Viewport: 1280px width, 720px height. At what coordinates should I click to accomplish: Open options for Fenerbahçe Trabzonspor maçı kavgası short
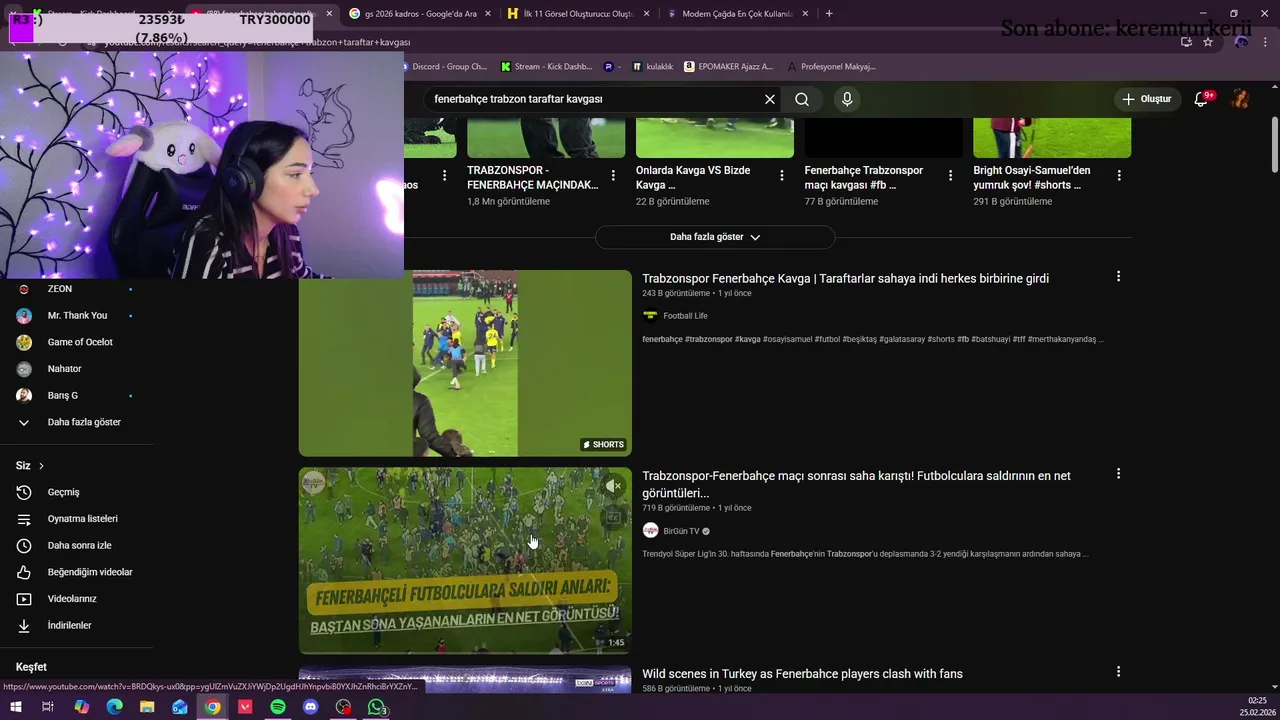pos(950,175)
